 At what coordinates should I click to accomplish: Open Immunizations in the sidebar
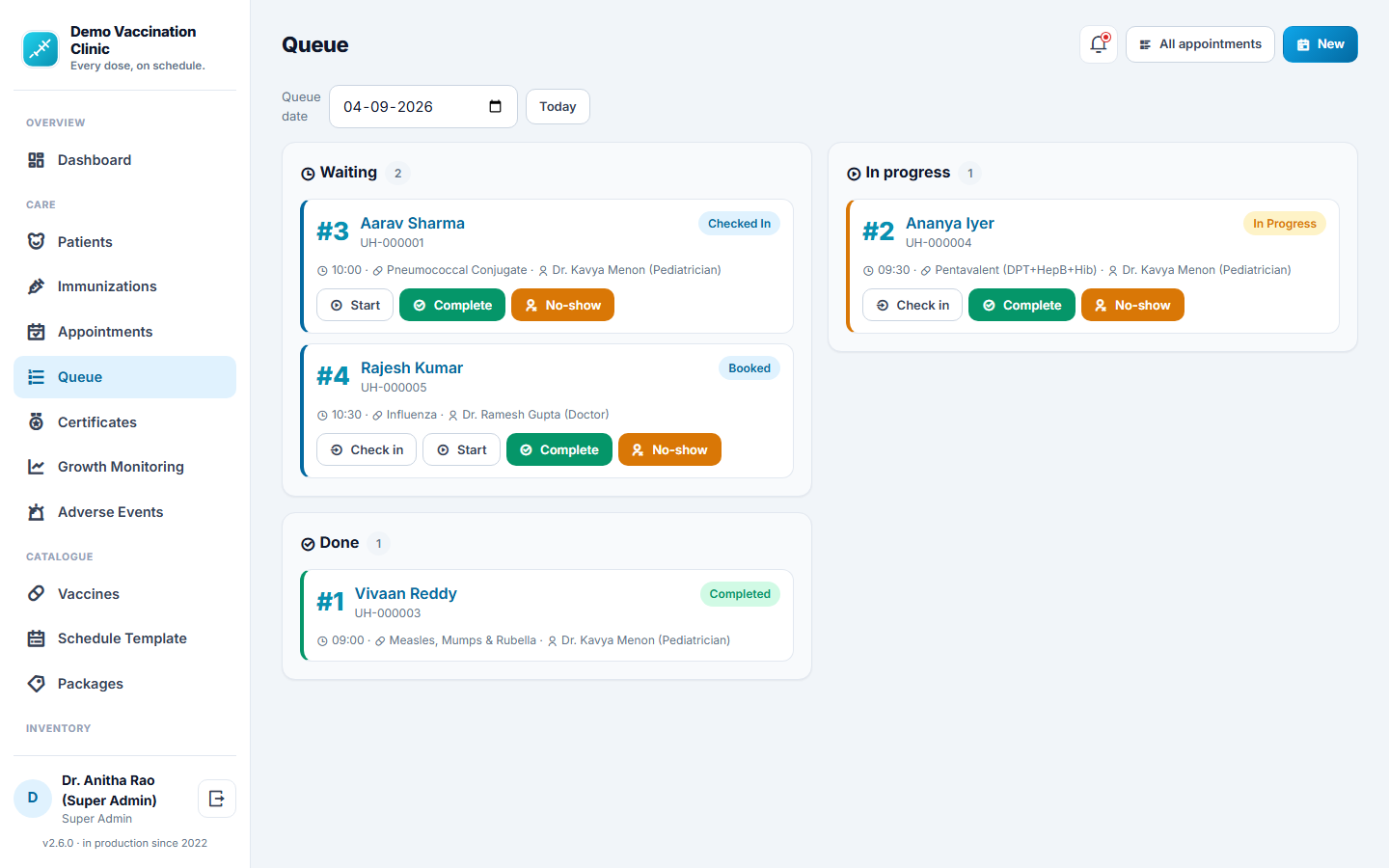tap(124, 286)
